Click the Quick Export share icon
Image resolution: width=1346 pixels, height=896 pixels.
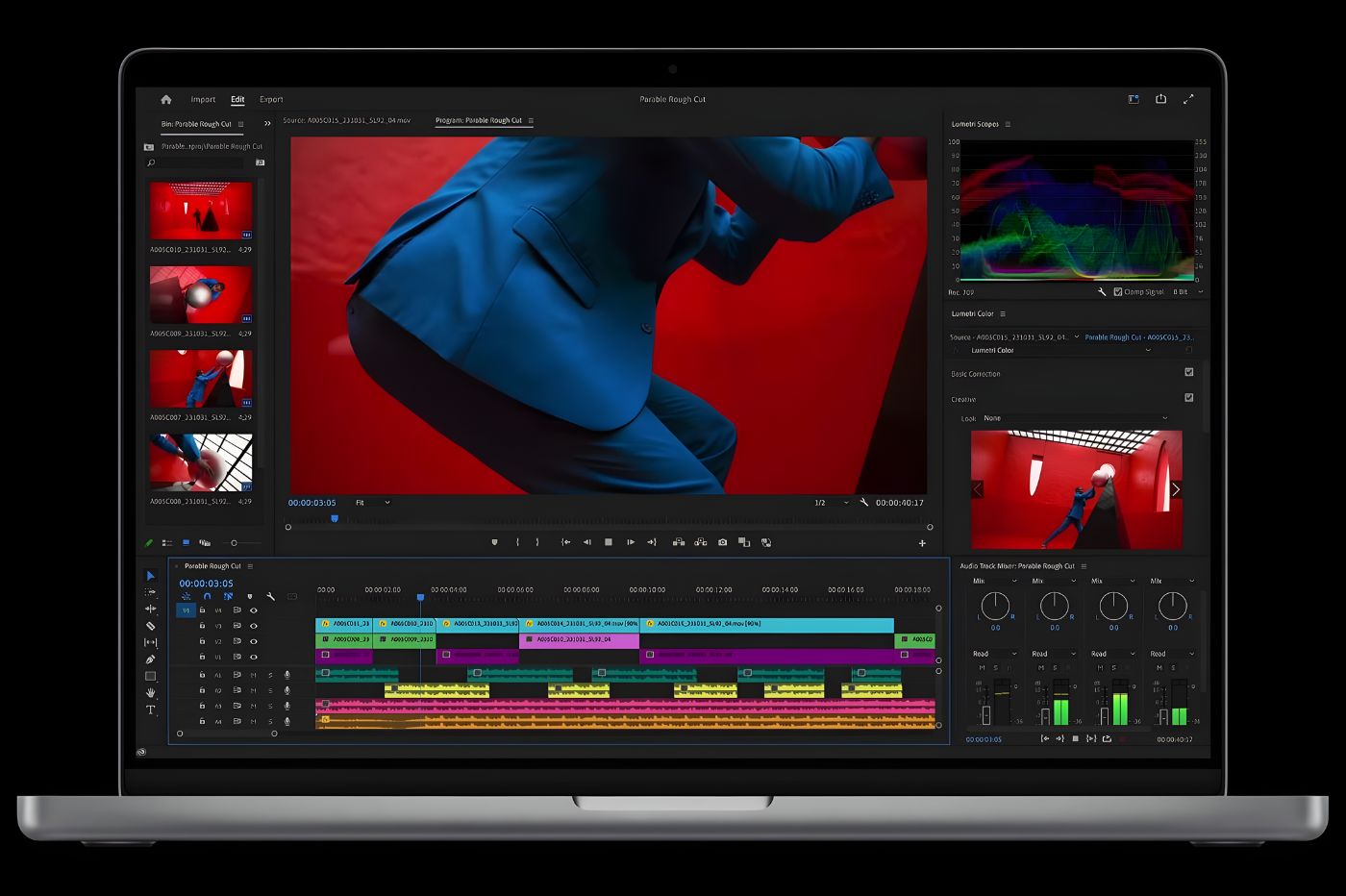1160,98
